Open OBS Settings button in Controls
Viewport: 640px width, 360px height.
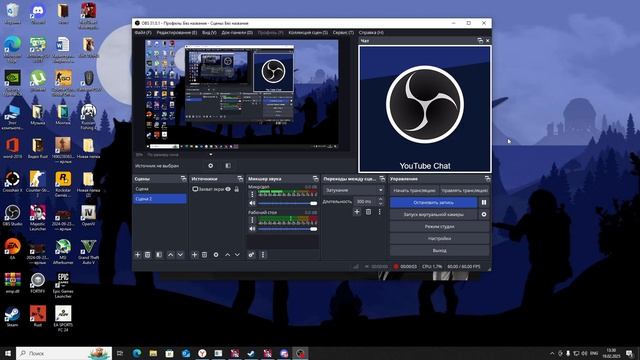(440, 238)
